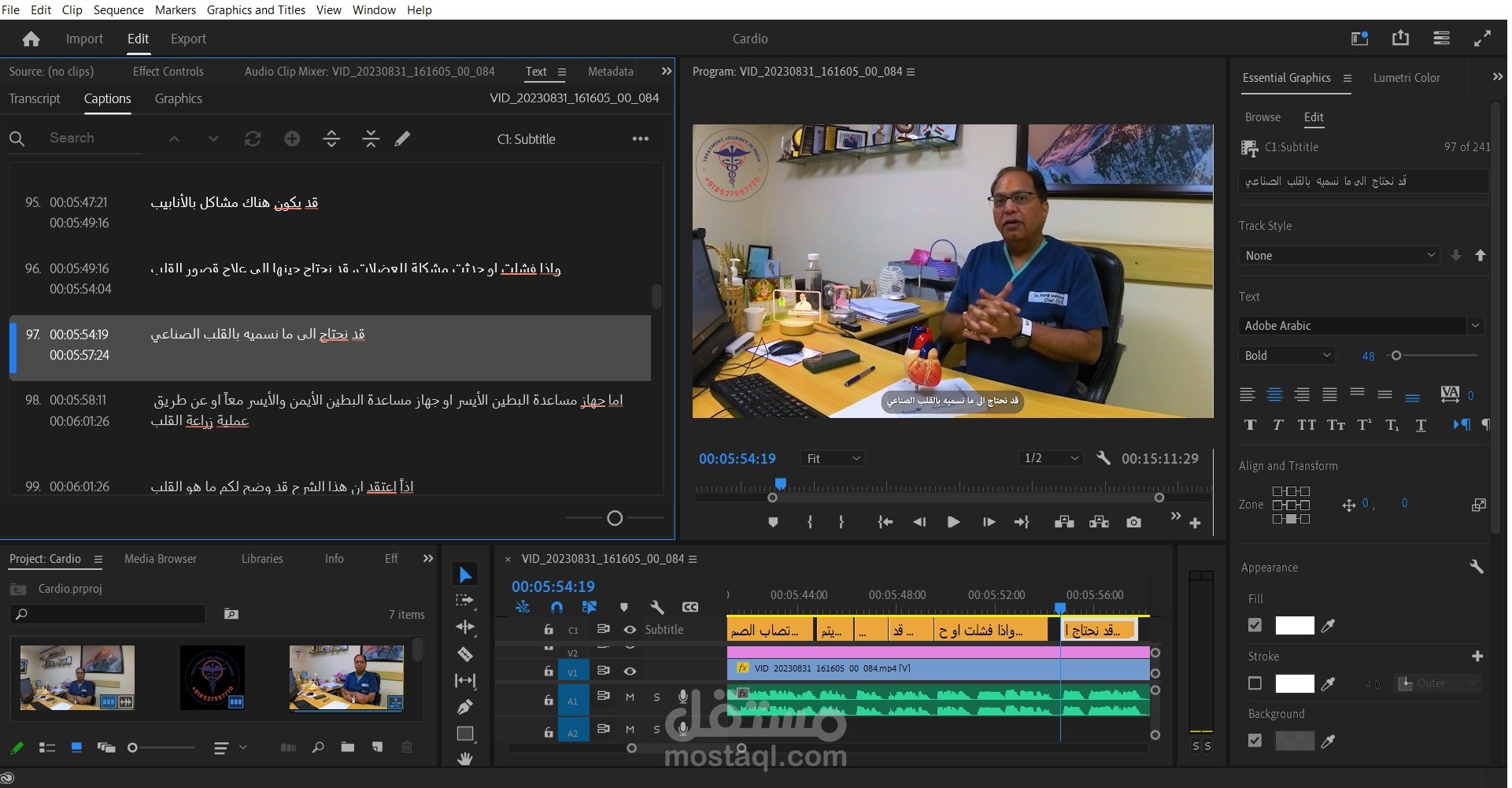1512x788 pixels.
Task: Select the Selection tool arrow
Action: 465,575
